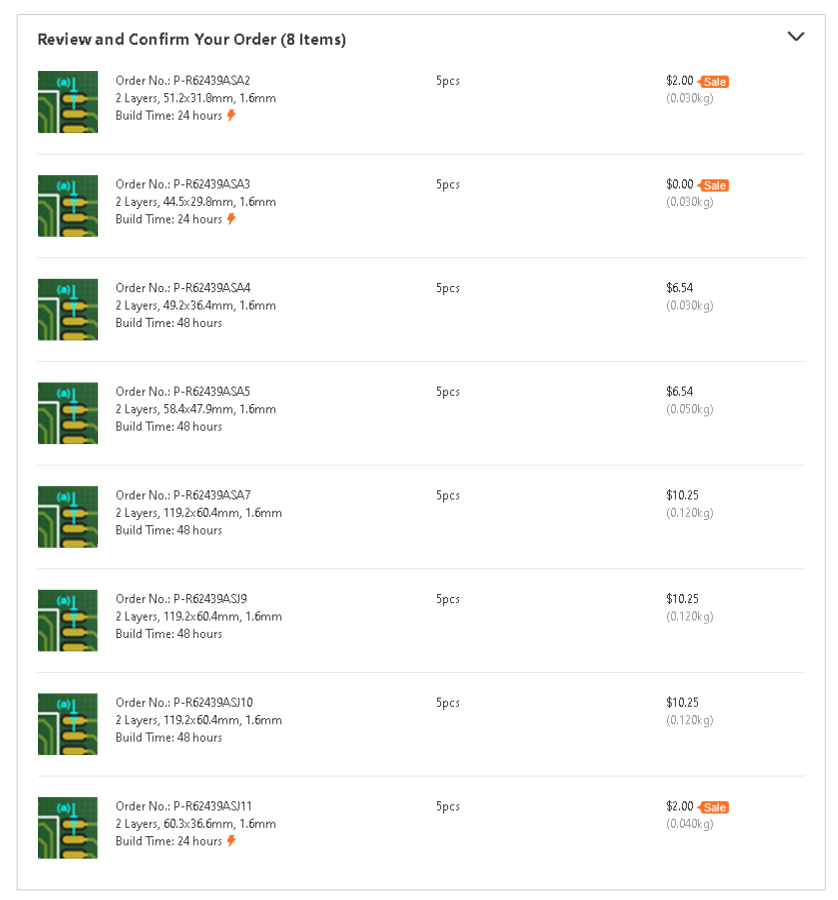Open PCB thumbnail for order P-R62439ASJ9
Viewport: 838px width, 900px height.
[68, 620]
